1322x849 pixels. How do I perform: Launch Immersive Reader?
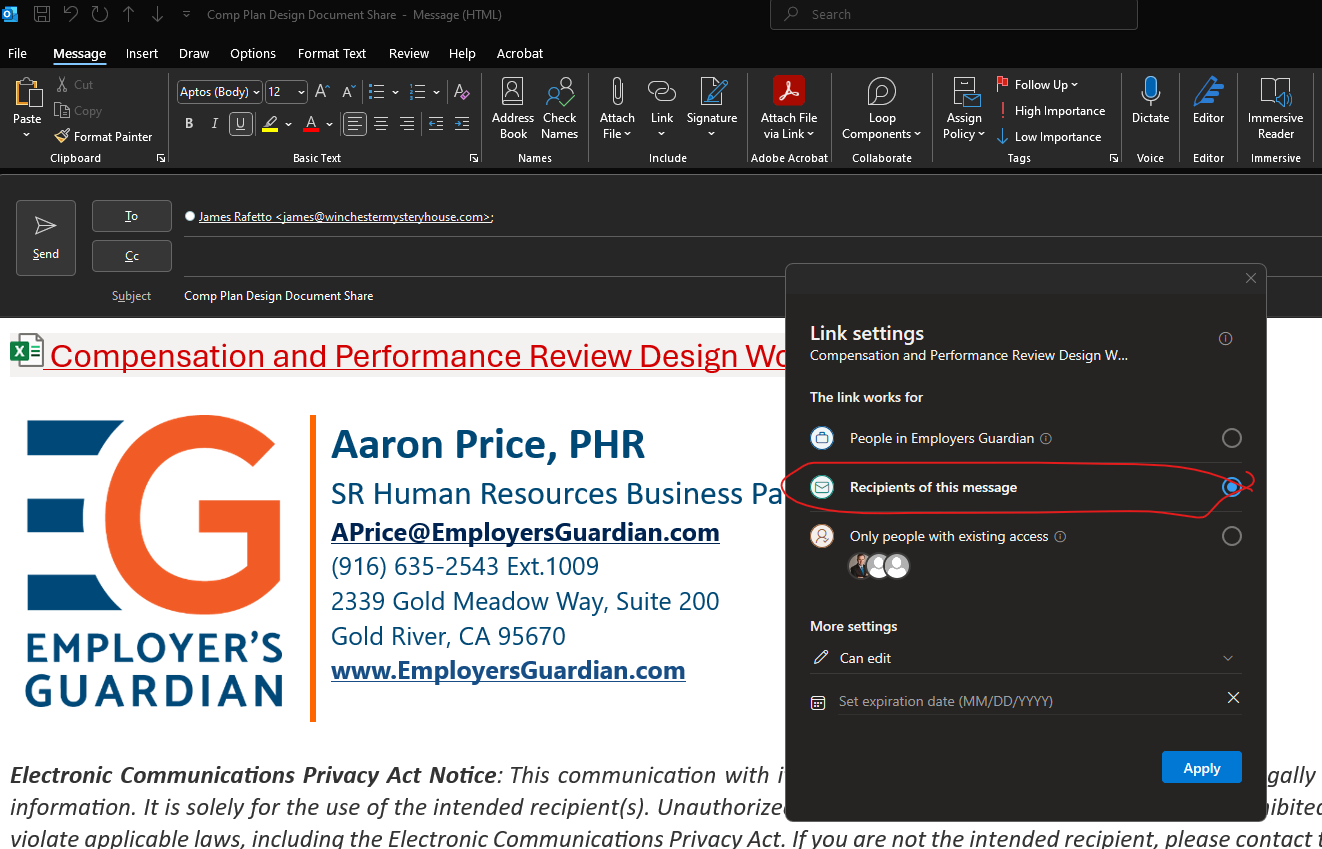click(x=1276, y=108)
